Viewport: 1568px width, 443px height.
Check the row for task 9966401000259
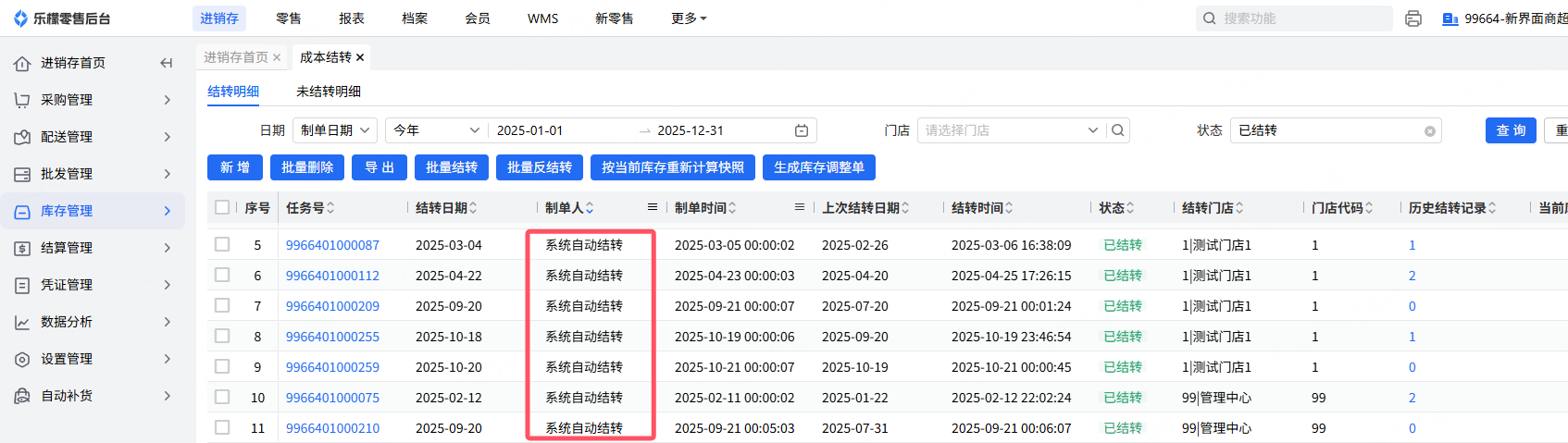pyautogui.click(x=222, y=366)
